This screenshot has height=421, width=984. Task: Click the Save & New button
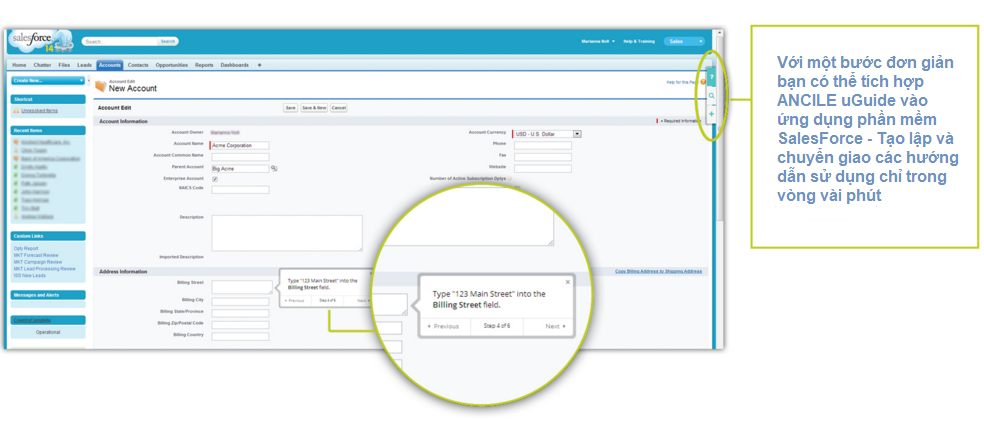314,108
